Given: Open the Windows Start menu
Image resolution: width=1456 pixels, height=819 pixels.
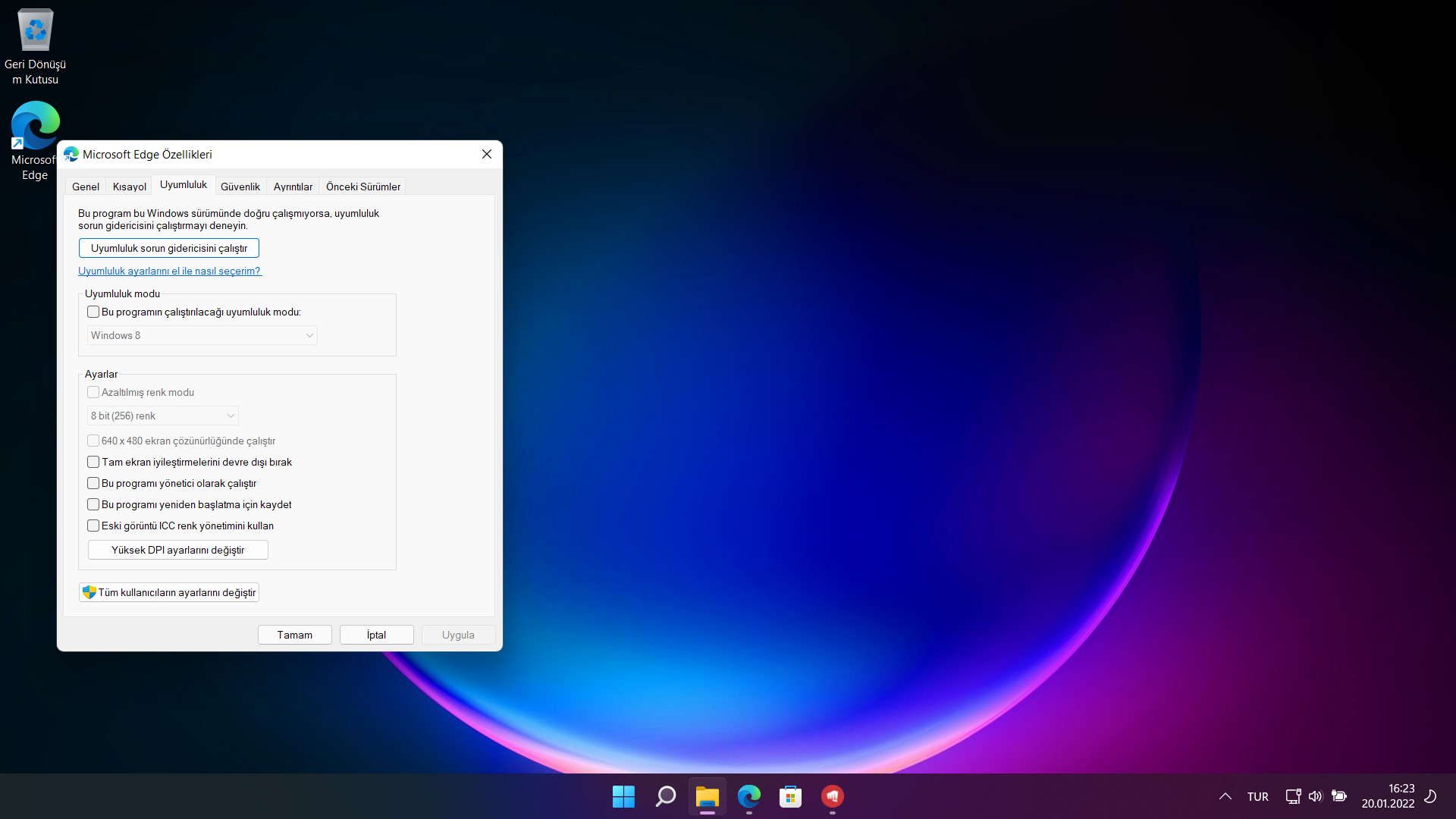Looking at the screenshot, I should coord(623,796).
